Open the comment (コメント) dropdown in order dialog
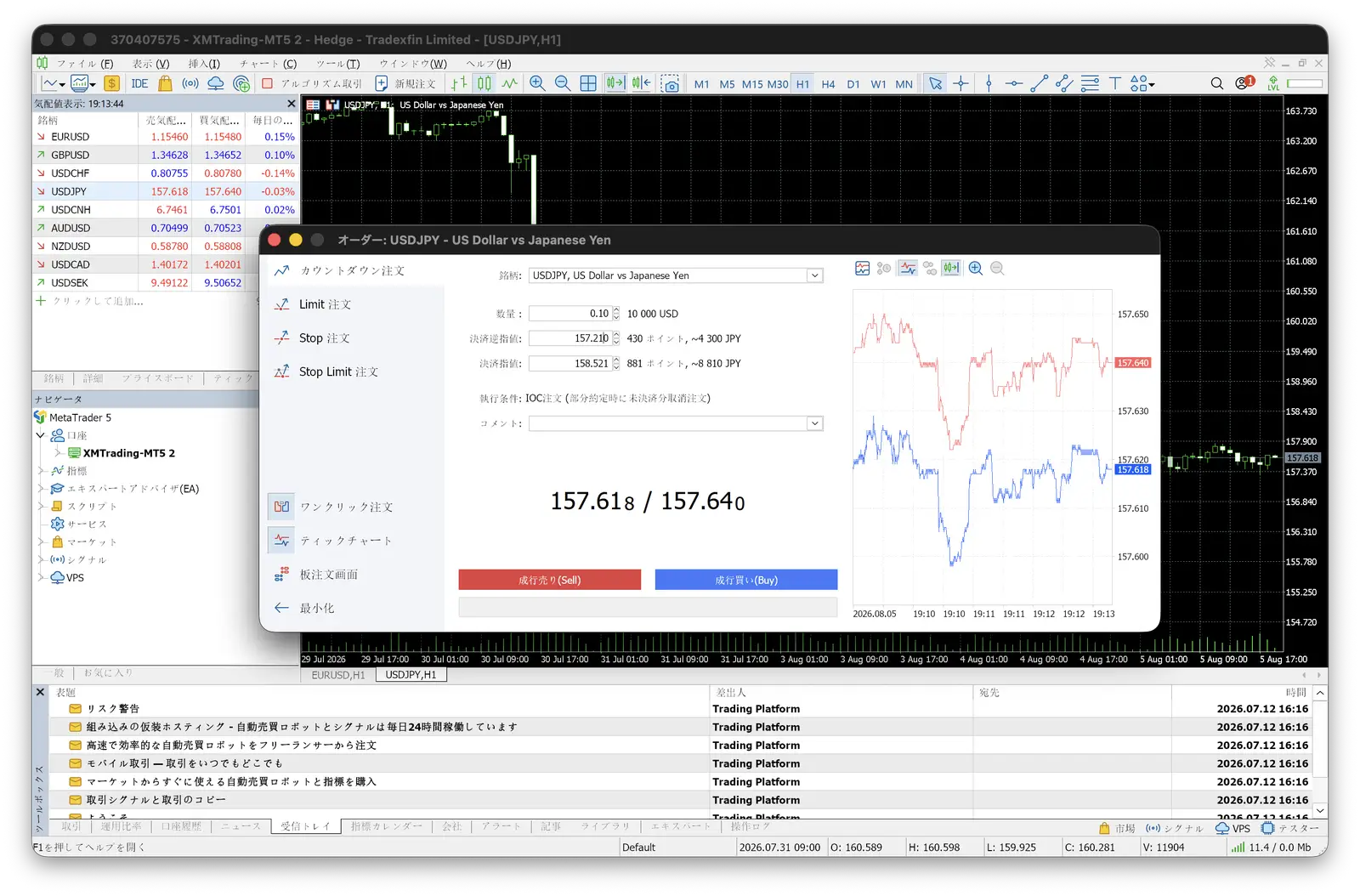This screenshot has height=896, width=1360. pos(814,423)
